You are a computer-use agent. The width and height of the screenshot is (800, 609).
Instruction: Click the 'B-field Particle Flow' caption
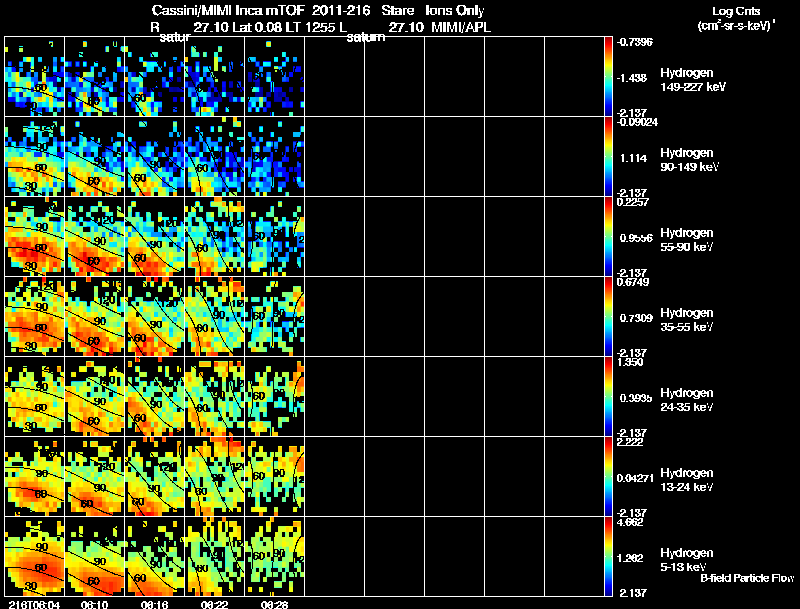tap(747, 578)
